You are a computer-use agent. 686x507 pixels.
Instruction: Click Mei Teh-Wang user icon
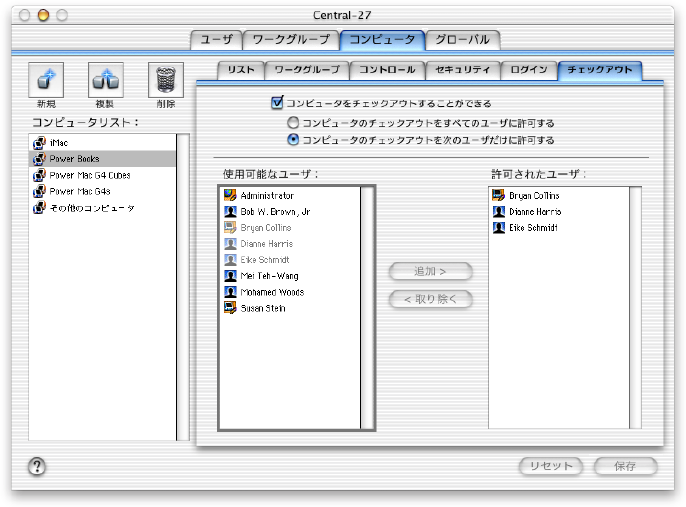pos(230,276)
